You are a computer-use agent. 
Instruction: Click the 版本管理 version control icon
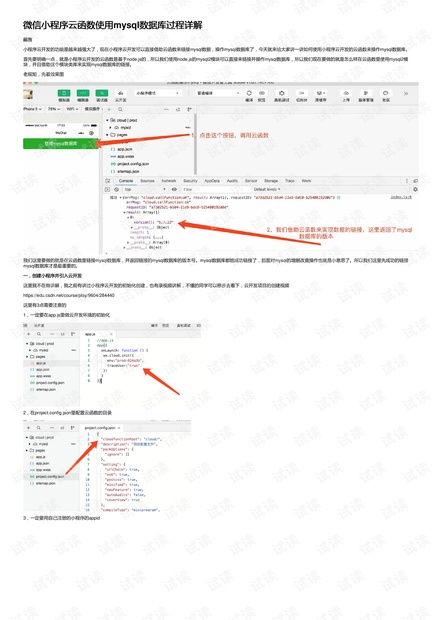click(365, 93)
